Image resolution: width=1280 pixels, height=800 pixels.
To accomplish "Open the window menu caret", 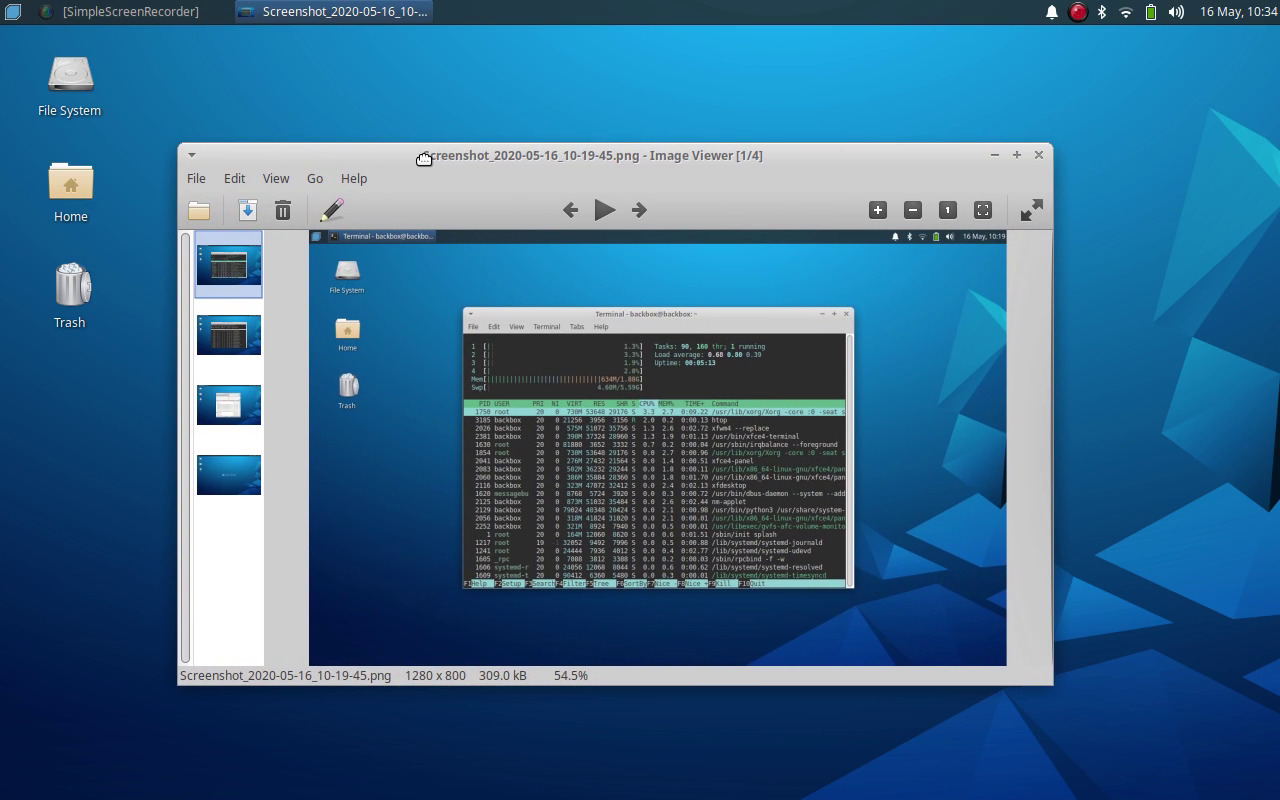I will click(191, 155).
